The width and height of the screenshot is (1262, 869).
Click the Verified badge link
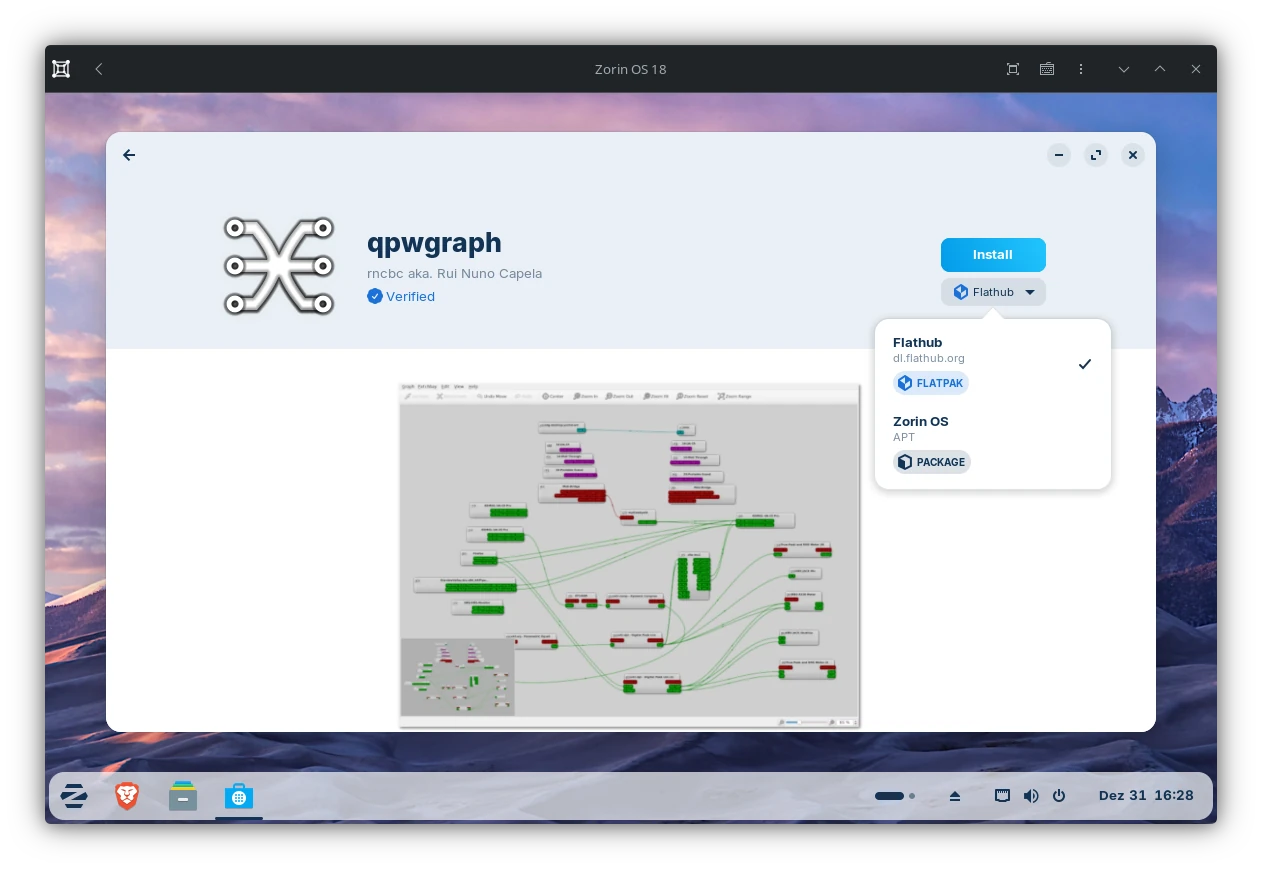pos(401,296)
